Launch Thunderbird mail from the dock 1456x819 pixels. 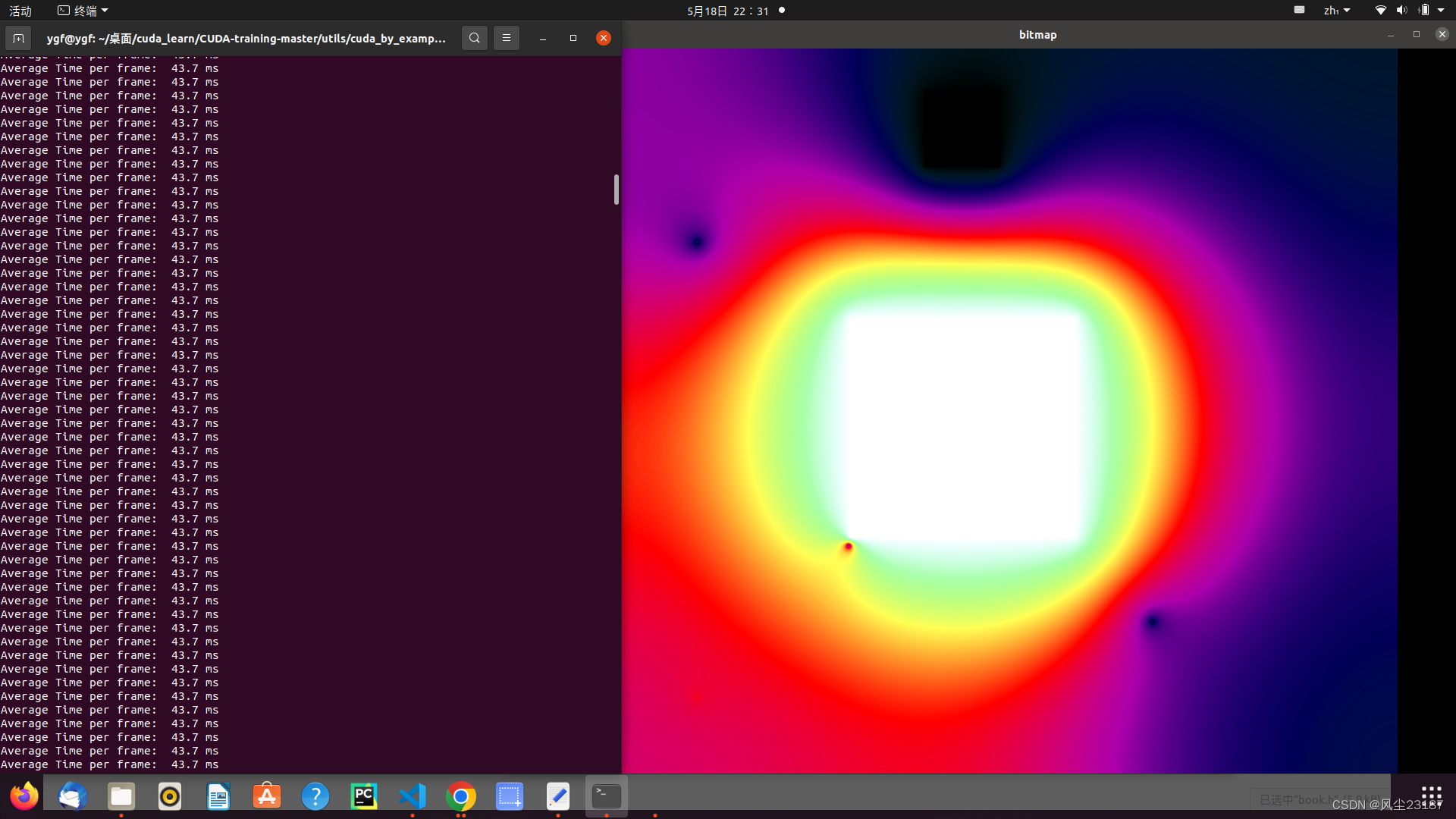tap(73, 796)
